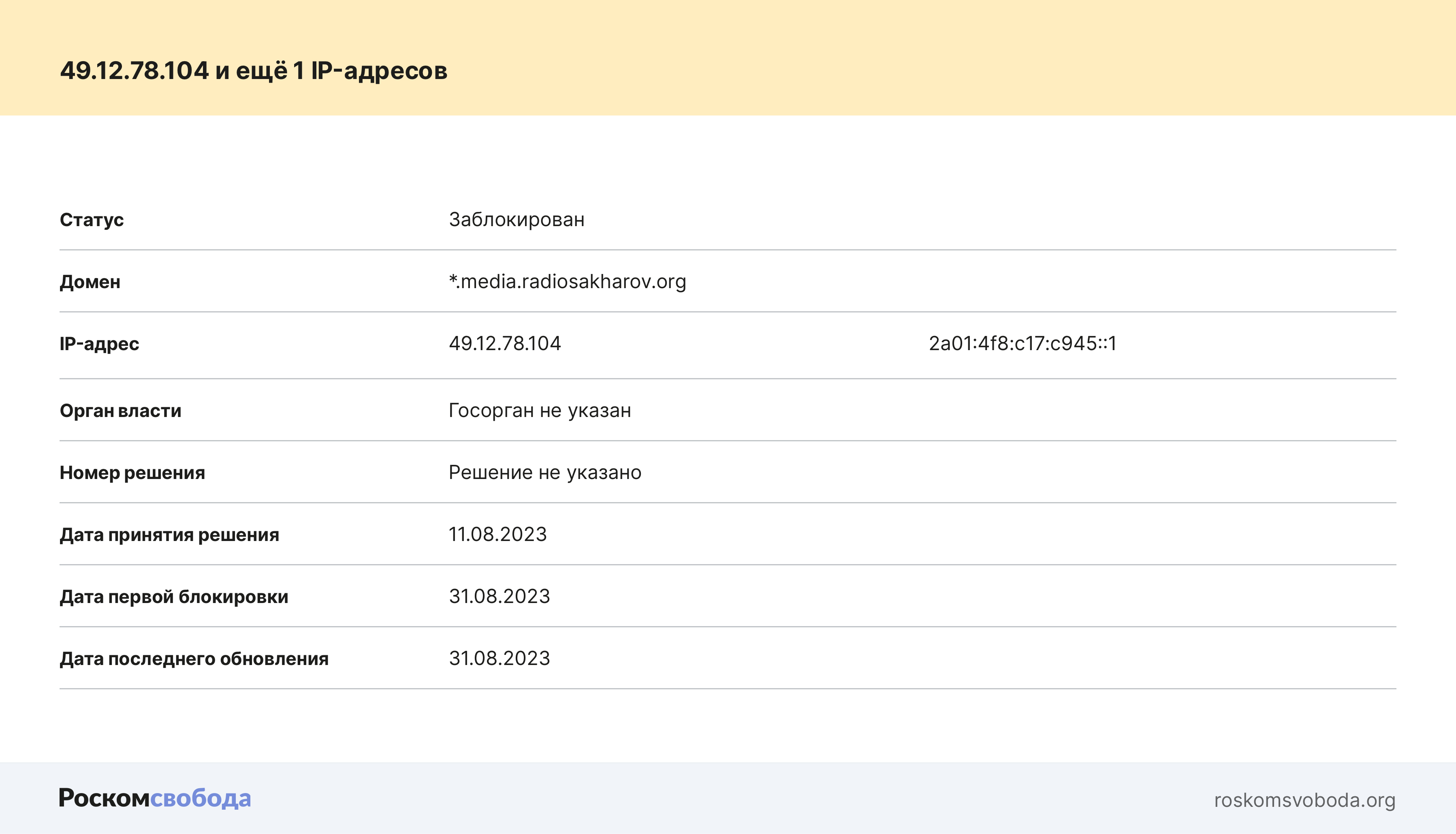Click the decision date 11.08.2023

pyautogui.click(x=497, y=534)
